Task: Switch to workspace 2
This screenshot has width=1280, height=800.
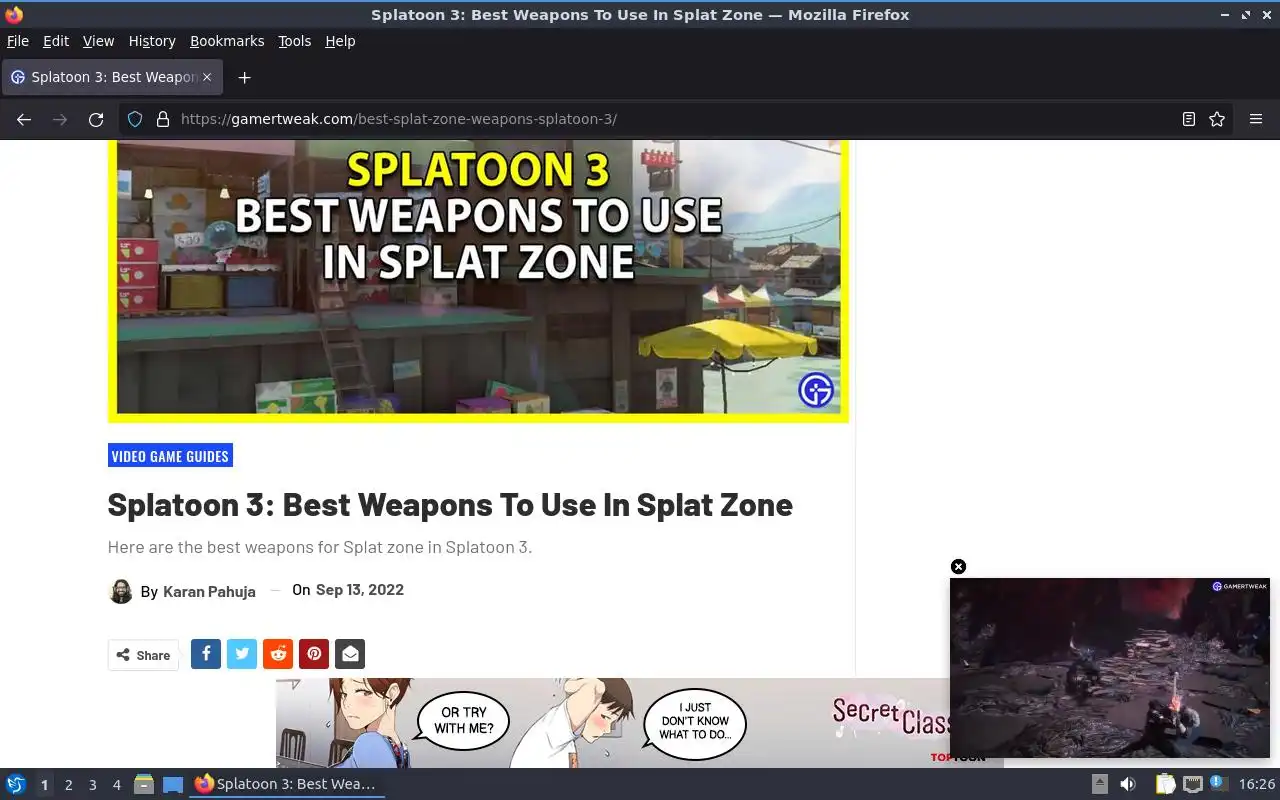Action: (x=68, y=785)
